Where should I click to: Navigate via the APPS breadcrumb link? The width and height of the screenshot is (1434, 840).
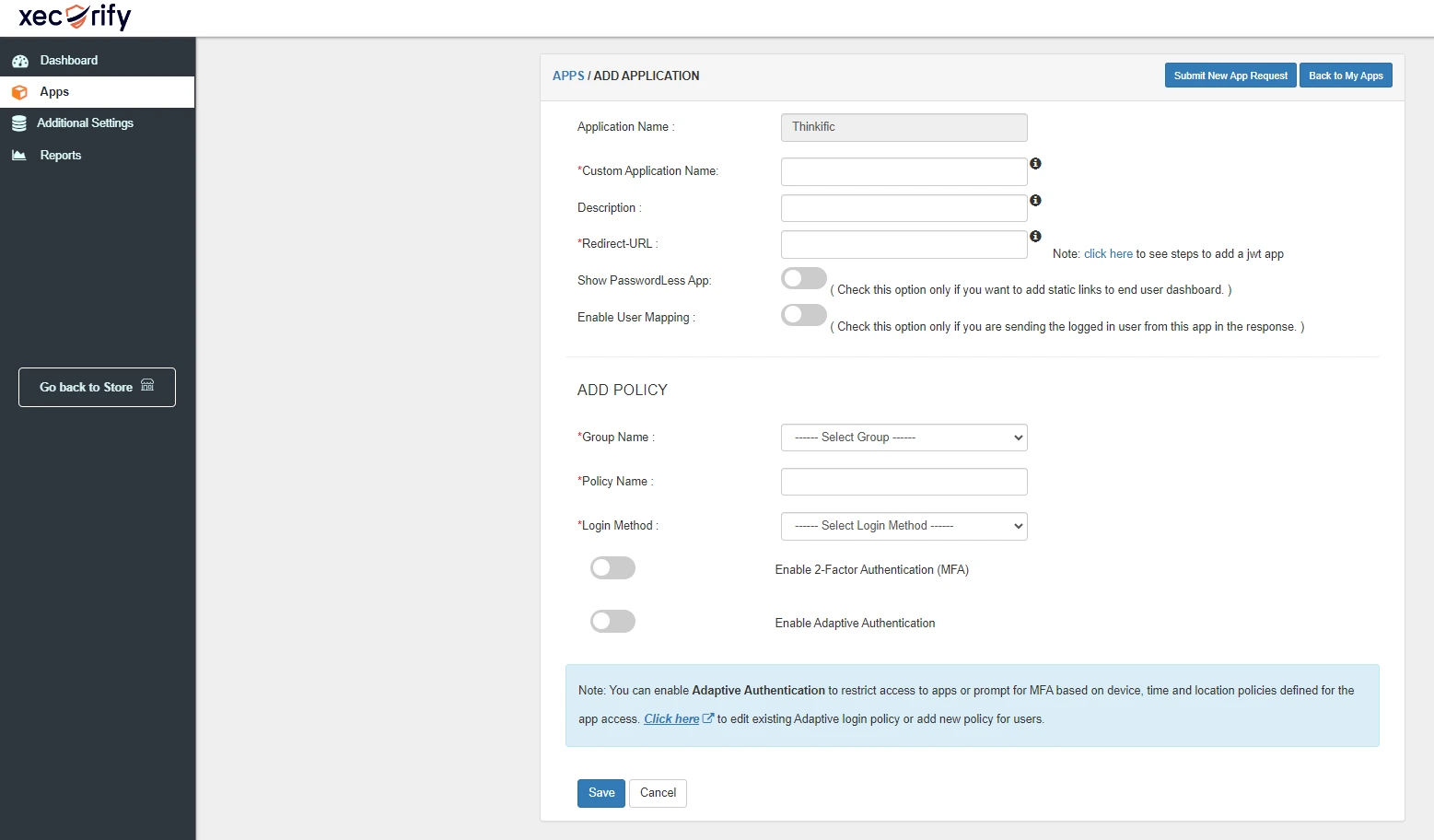pos(568,76)
